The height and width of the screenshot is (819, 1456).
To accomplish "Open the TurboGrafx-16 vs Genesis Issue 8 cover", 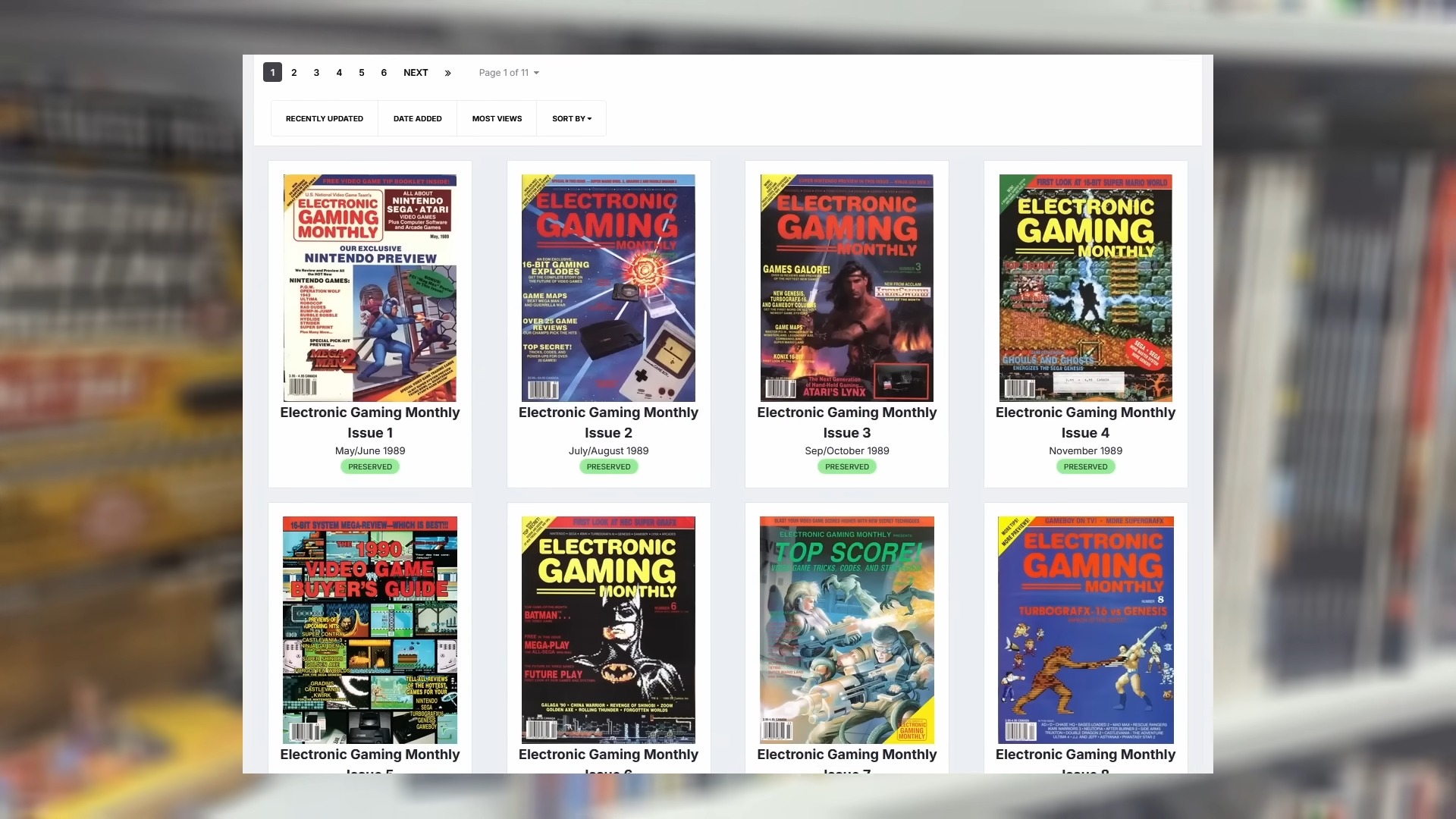I will point(1085,629).
